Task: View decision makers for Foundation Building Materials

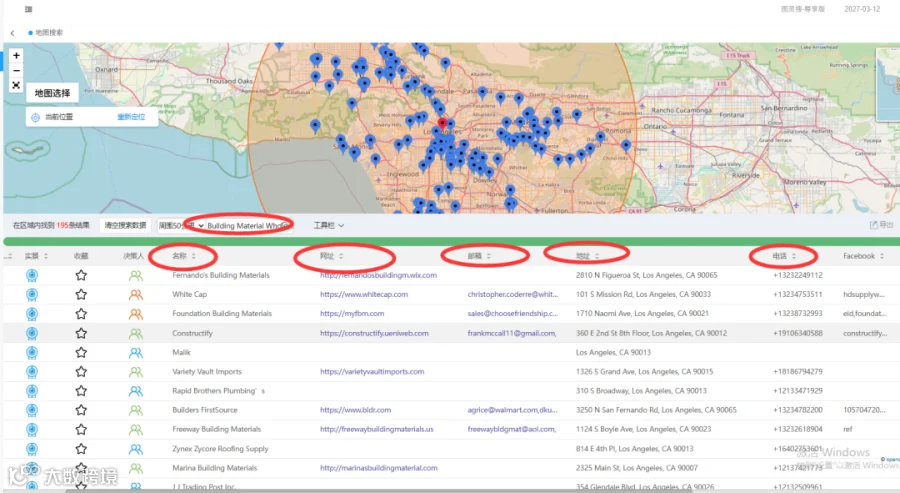Action: [x=135, y=314]
